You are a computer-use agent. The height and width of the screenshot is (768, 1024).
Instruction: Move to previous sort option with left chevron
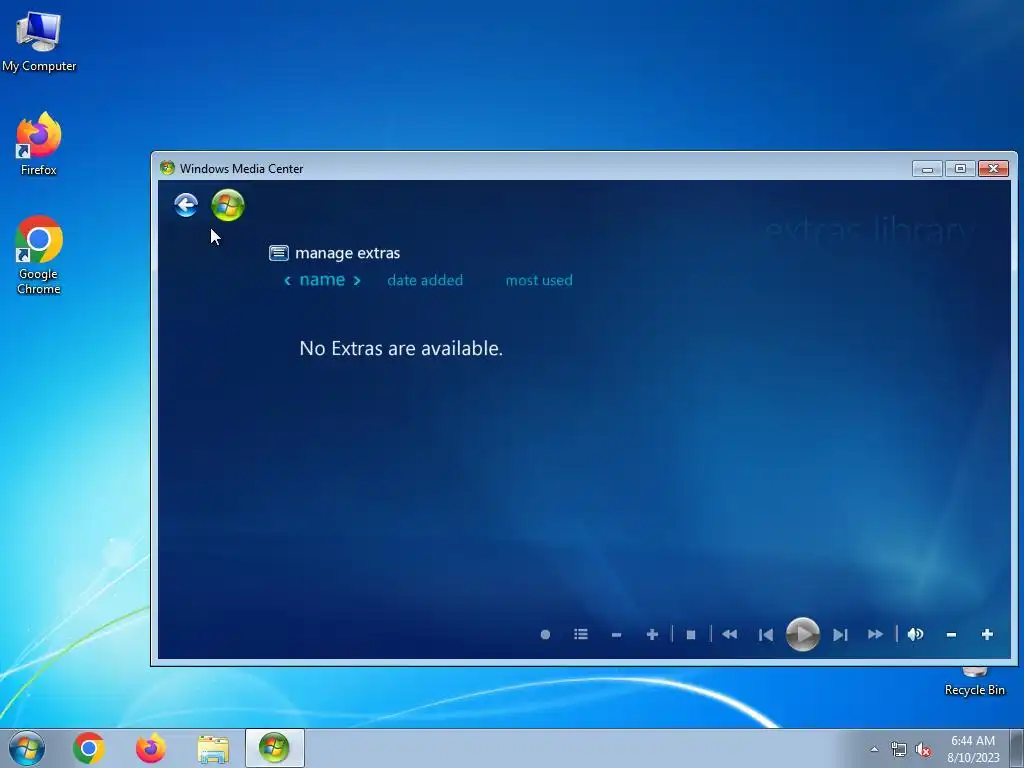[287, 281]
